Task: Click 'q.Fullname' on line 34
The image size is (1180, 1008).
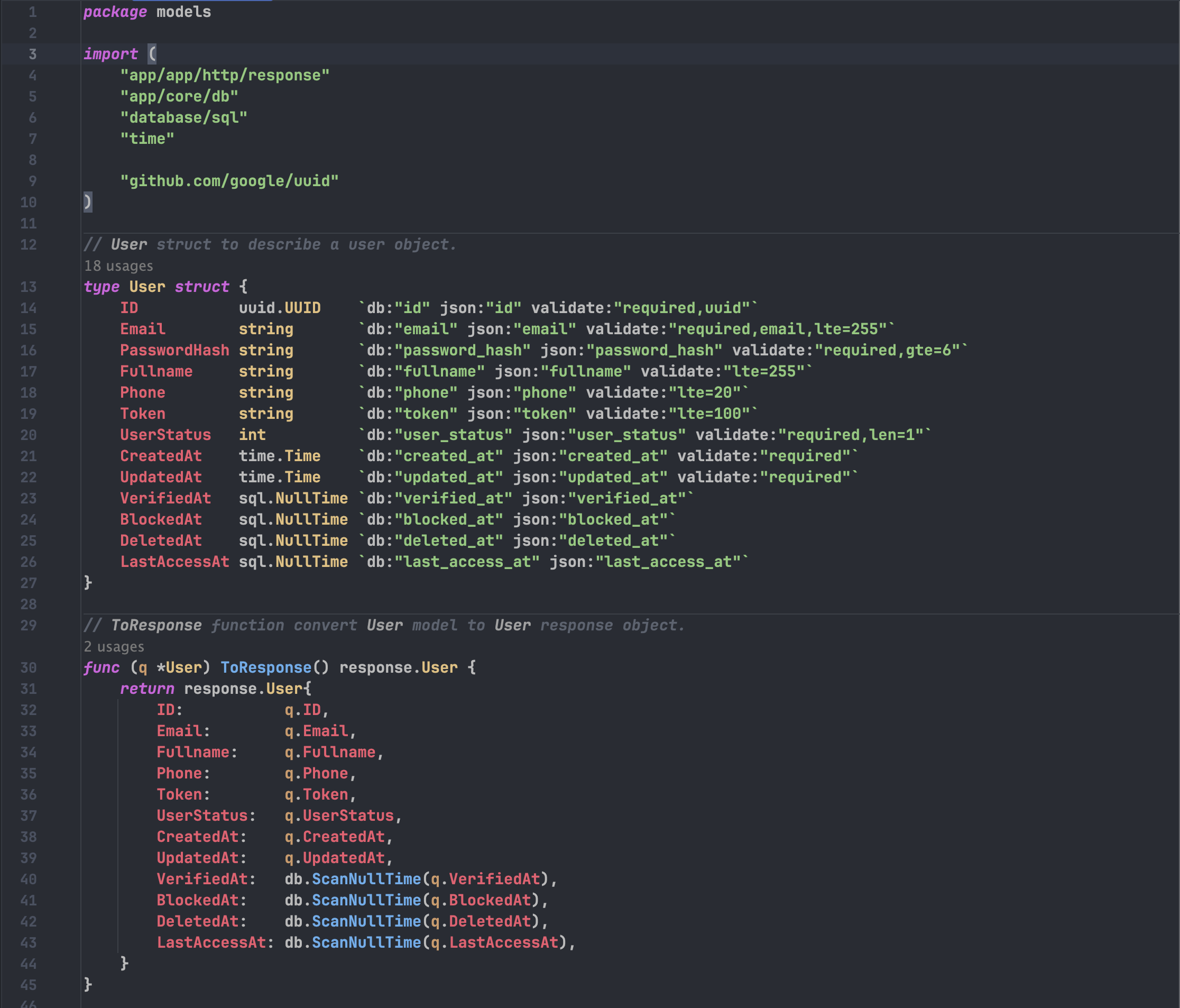Action: coord(330,752)
